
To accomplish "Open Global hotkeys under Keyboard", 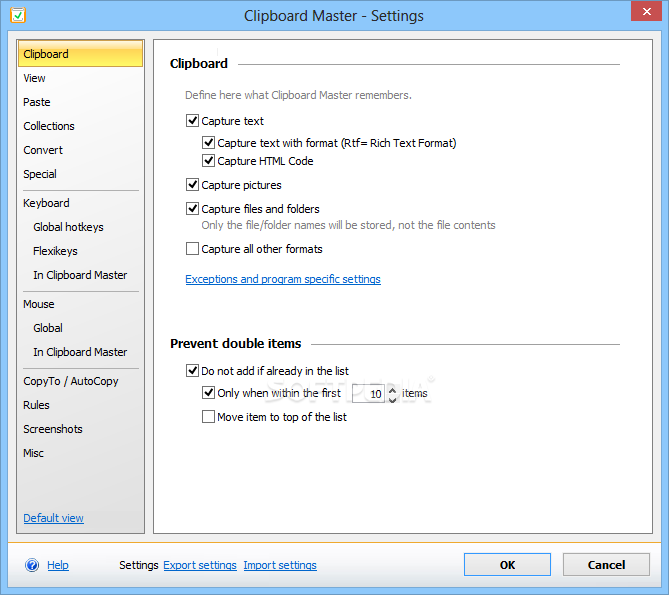I will [x=68, y=227].
